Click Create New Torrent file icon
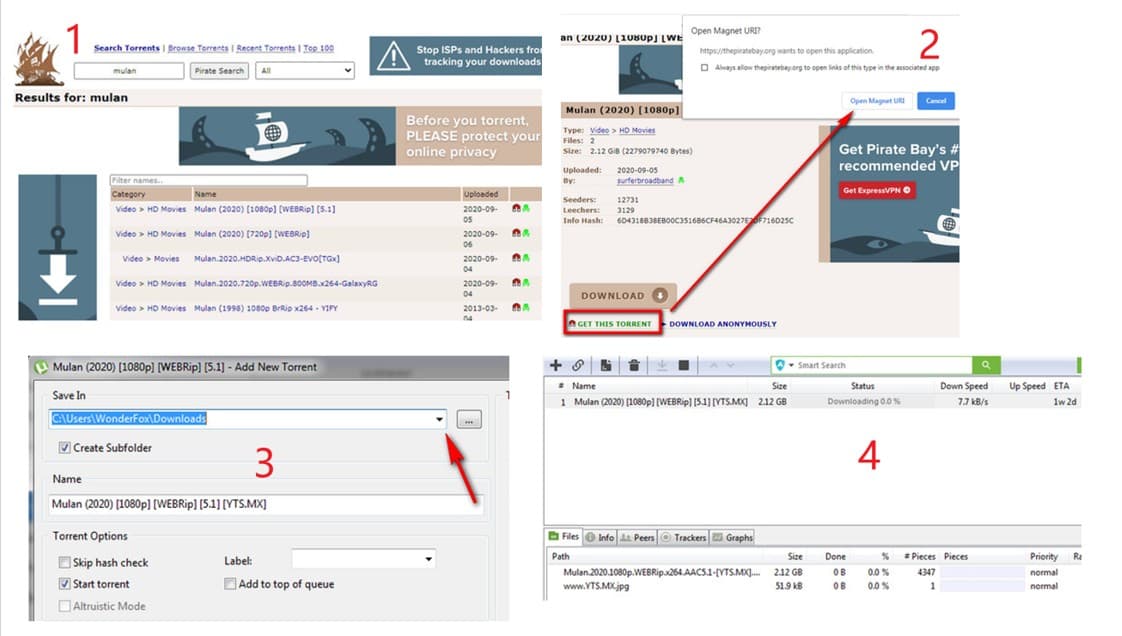1122x636 pixels. pyautogui.click(x=607, y=366)
